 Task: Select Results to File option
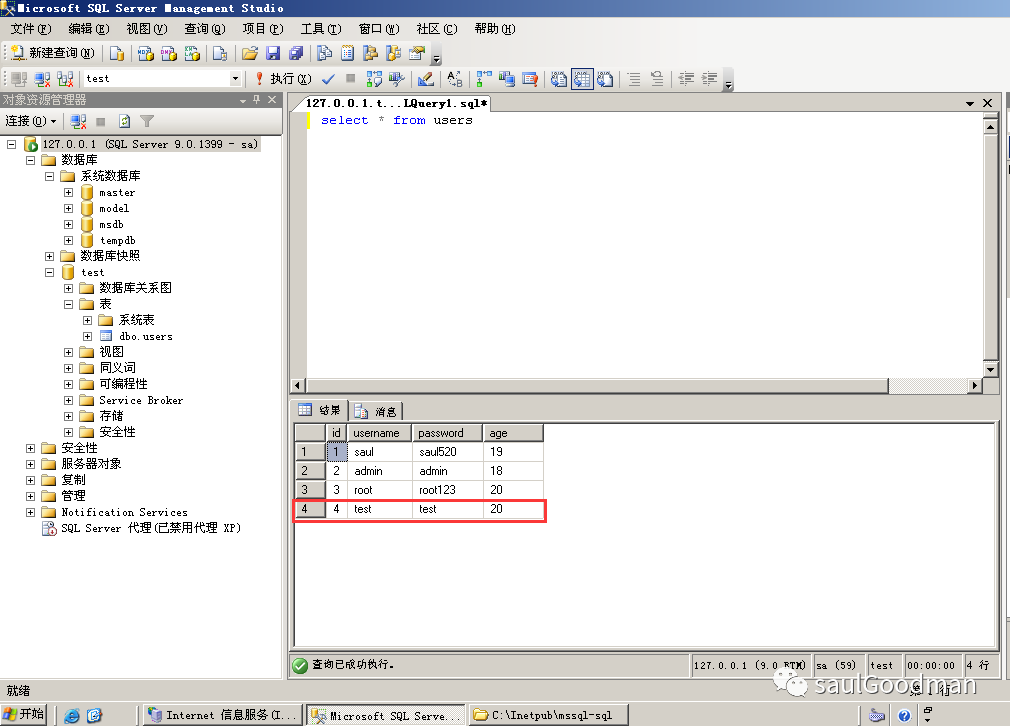605,79
